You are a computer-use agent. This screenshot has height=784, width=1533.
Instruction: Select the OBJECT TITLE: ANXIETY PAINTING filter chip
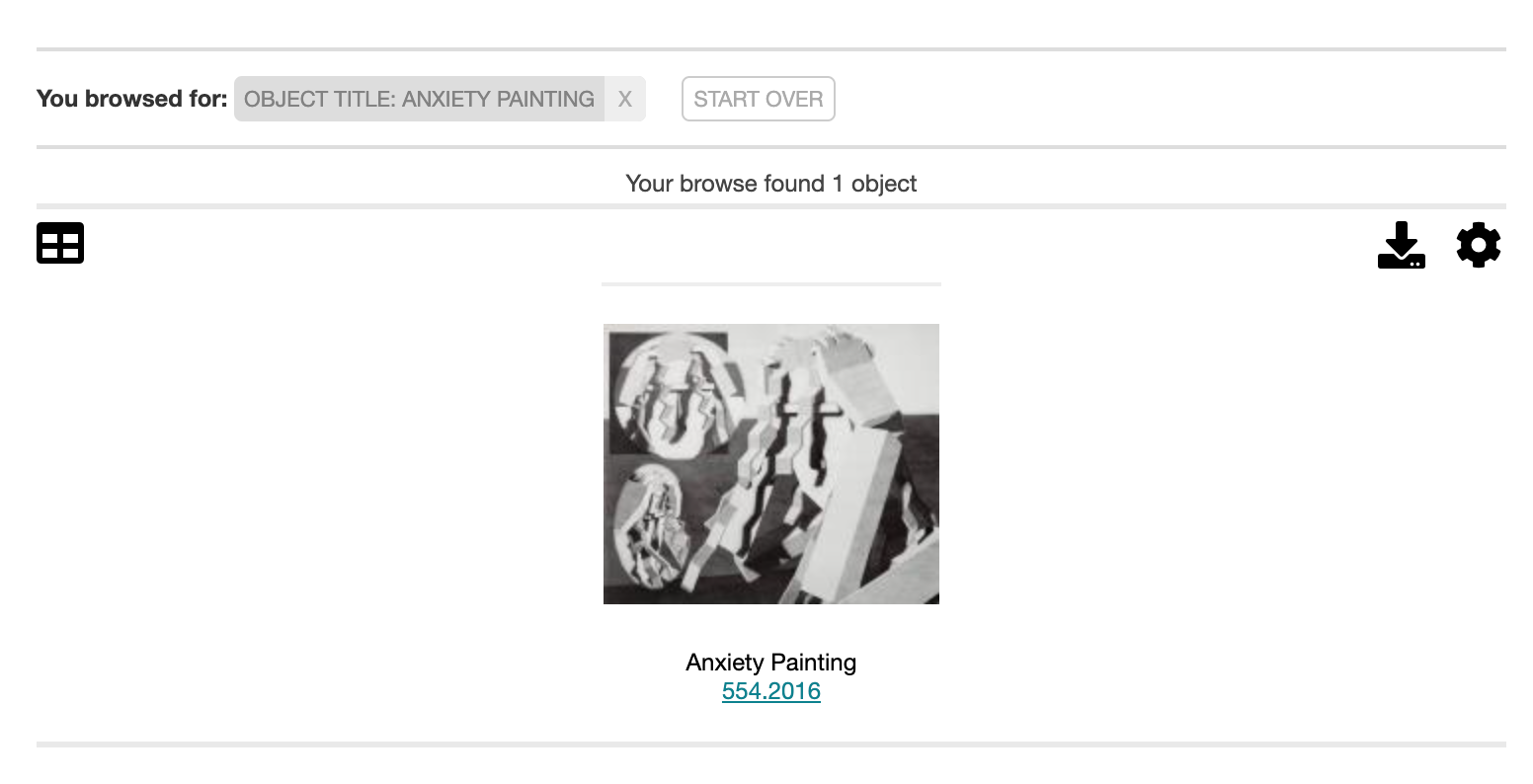point(419,99)
